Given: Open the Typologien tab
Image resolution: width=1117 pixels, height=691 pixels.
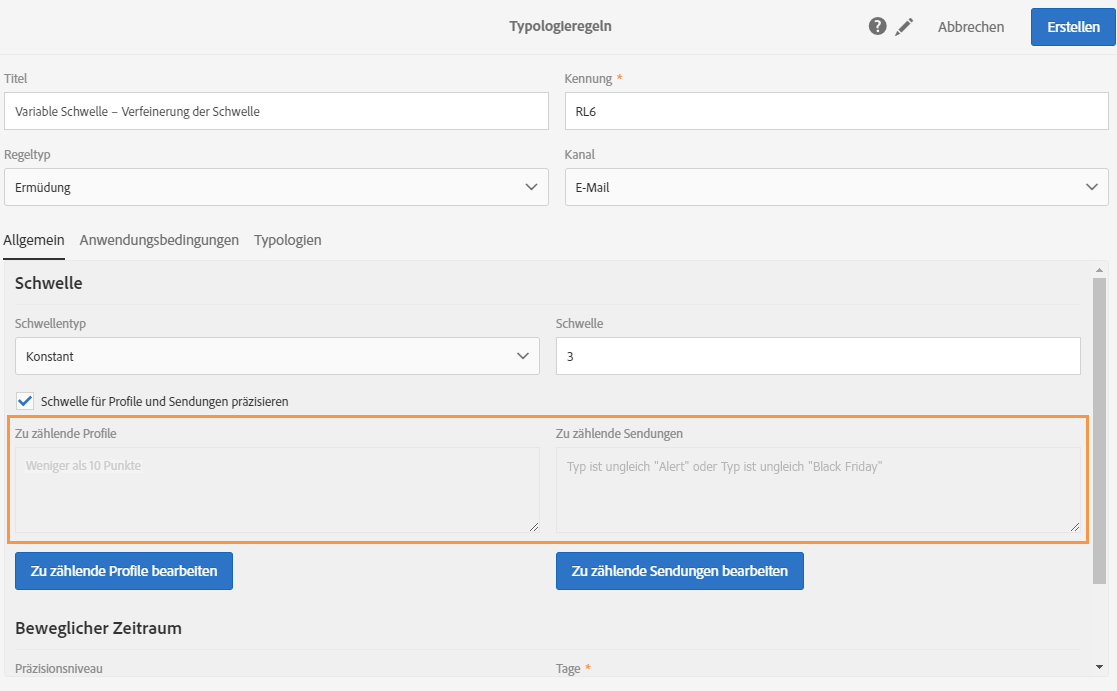Looking at the screenshot, I should tap(287, 240).
